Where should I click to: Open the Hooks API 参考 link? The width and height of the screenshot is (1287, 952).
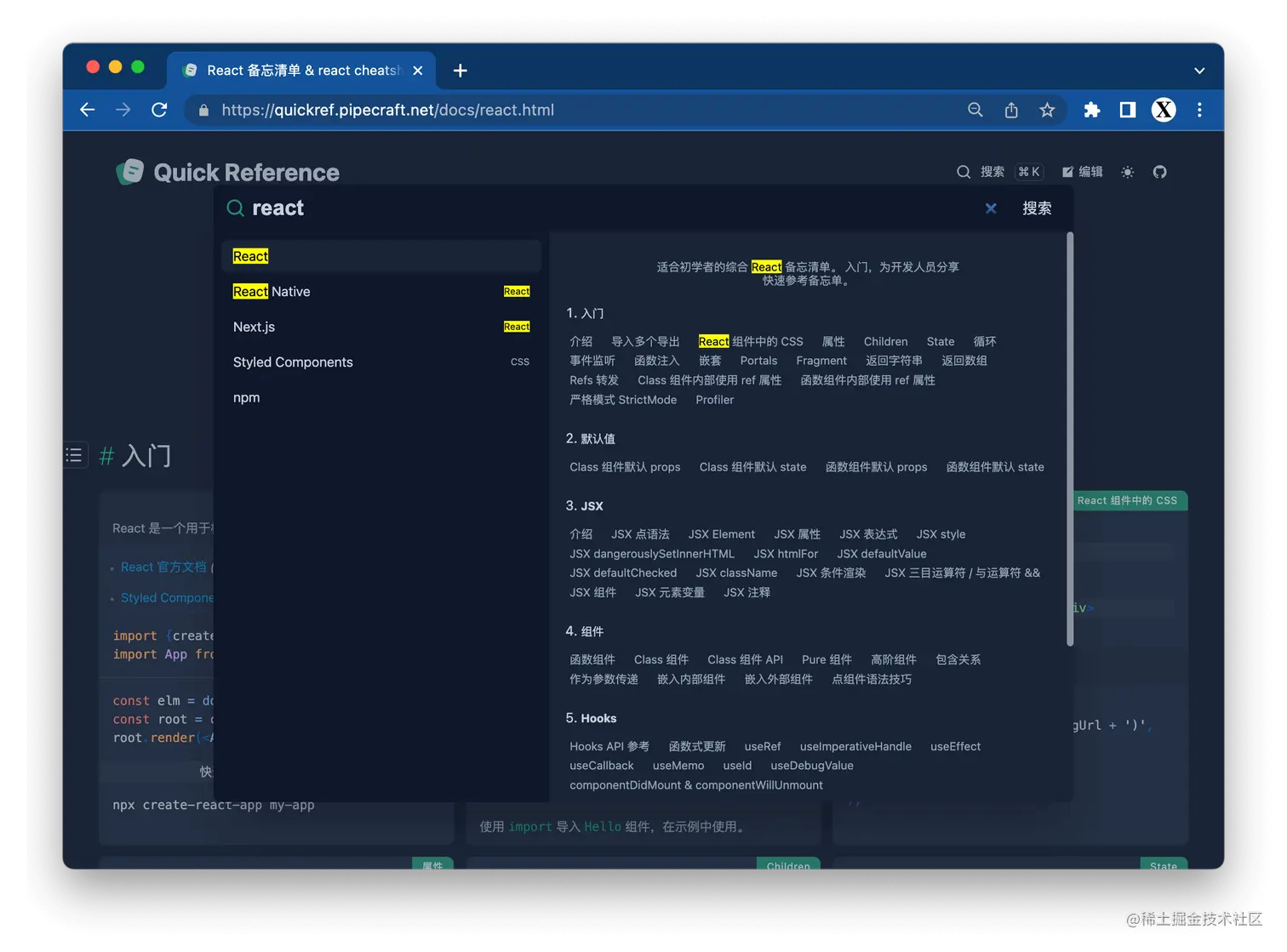point(609,747)
